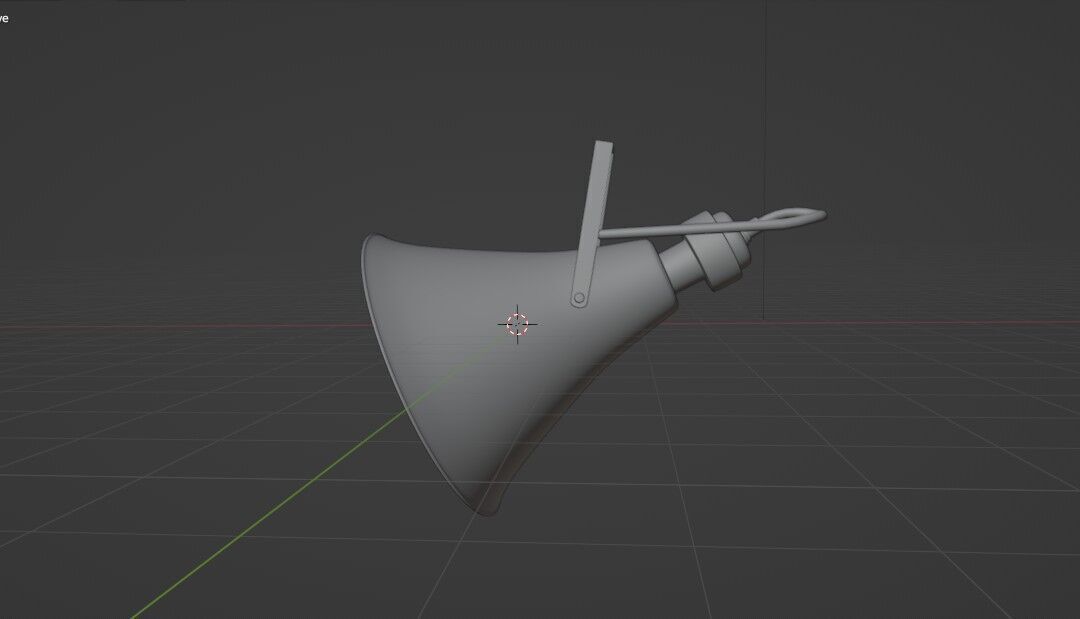1080x619 pixels.
Task: Select the flat bracket arm above the shade
Action: coord(593,222)
